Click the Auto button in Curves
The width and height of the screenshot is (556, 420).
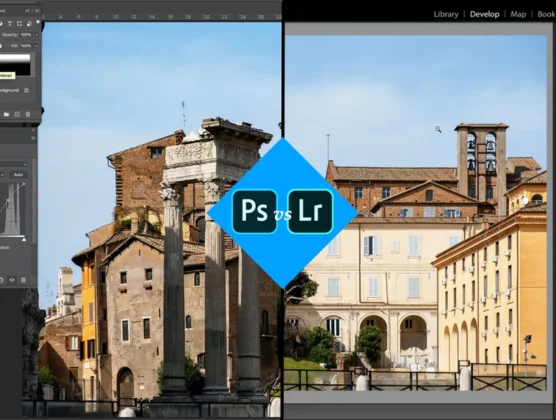[18, 175]
